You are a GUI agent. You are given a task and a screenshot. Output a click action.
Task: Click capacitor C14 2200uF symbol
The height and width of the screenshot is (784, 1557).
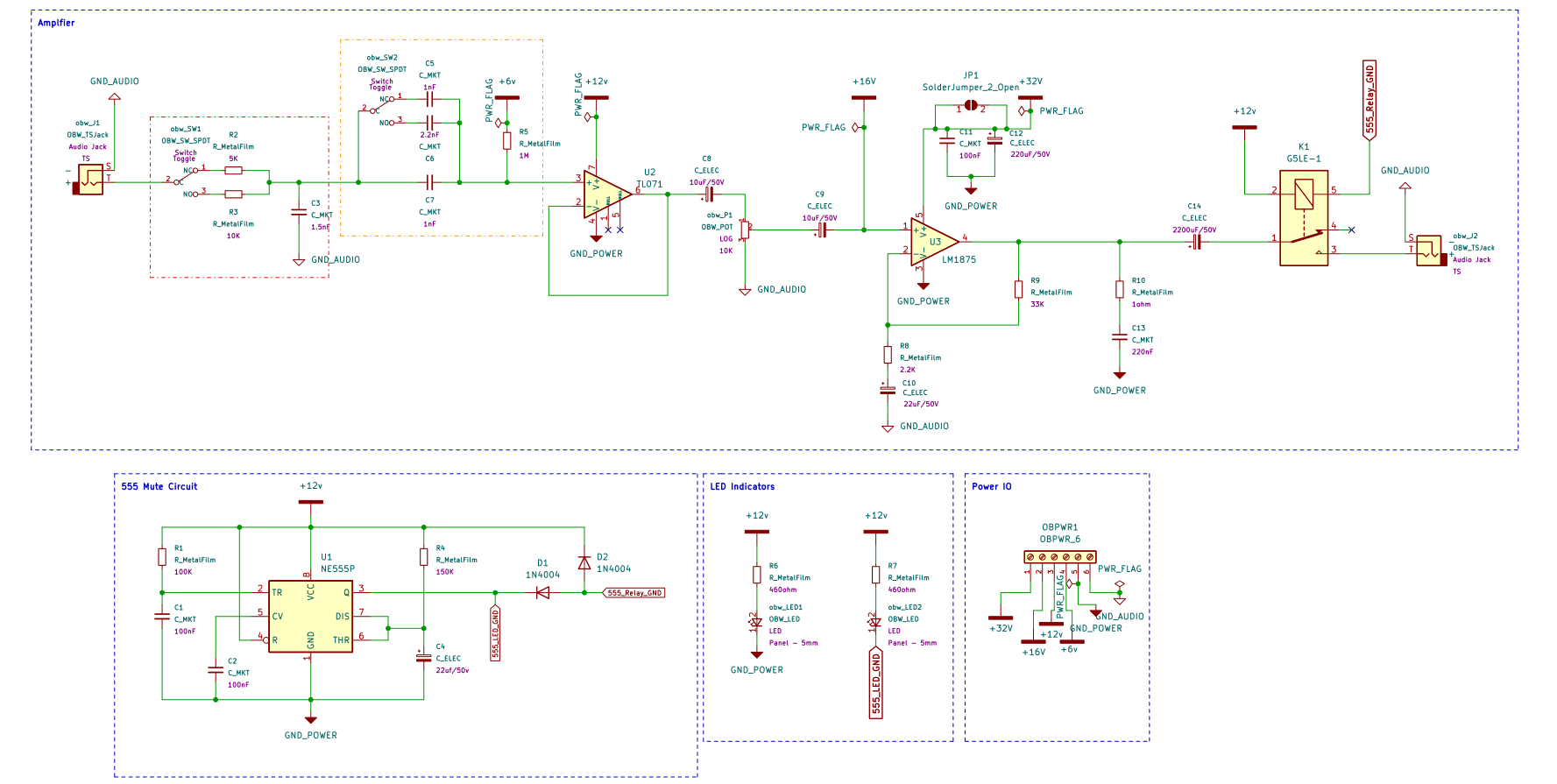[x=1195, y=242]
